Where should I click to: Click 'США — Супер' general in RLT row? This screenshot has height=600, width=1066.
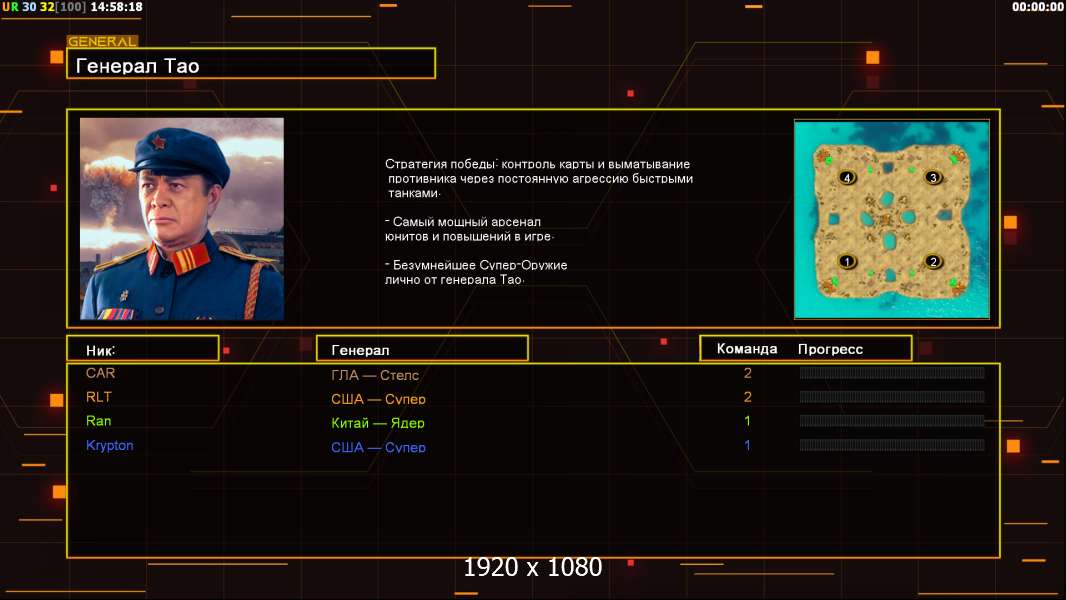click(x=378, y=399)
